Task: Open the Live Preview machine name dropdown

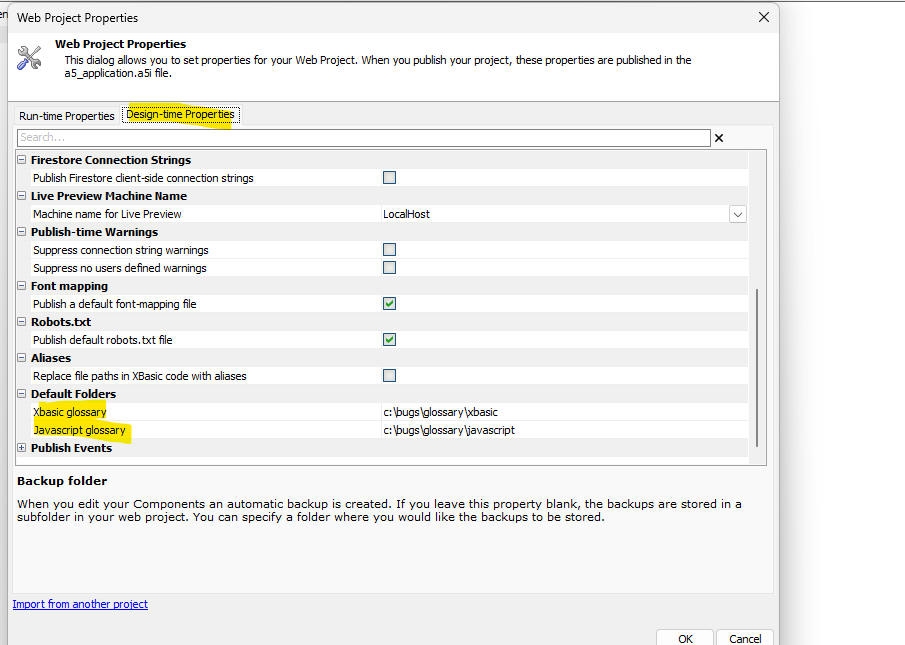Action: [737, 214]
